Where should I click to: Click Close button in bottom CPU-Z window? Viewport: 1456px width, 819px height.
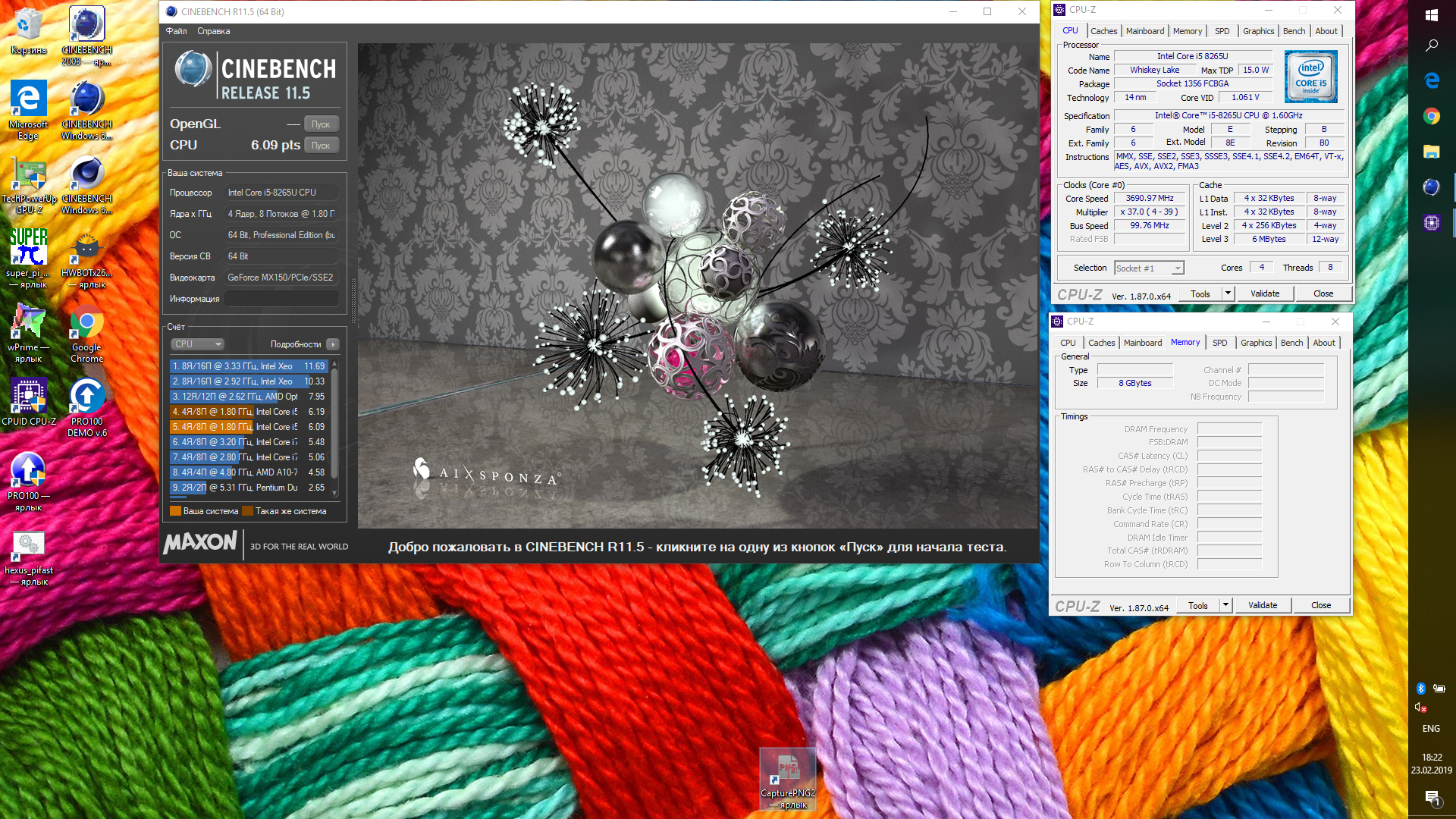coord(1321,605)
